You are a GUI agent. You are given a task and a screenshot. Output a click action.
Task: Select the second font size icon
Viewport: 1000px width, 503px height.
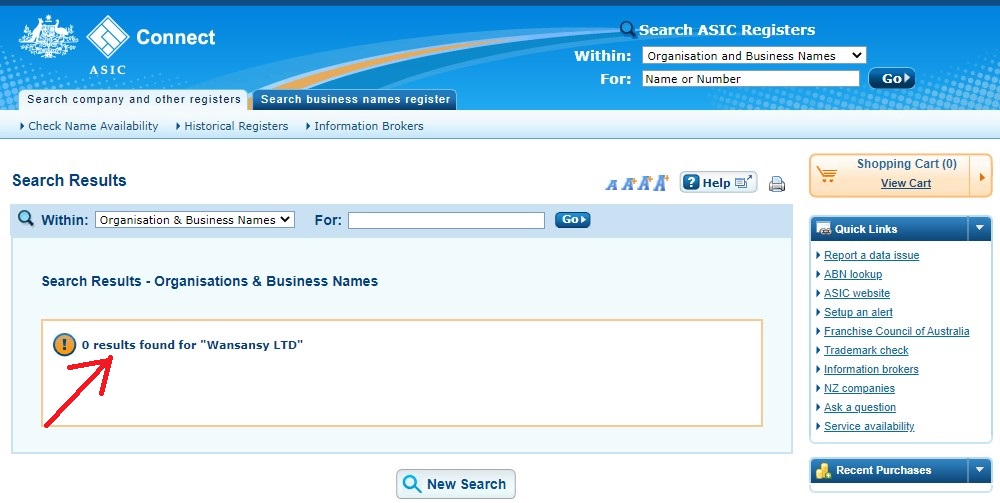[x=628, y=184]
